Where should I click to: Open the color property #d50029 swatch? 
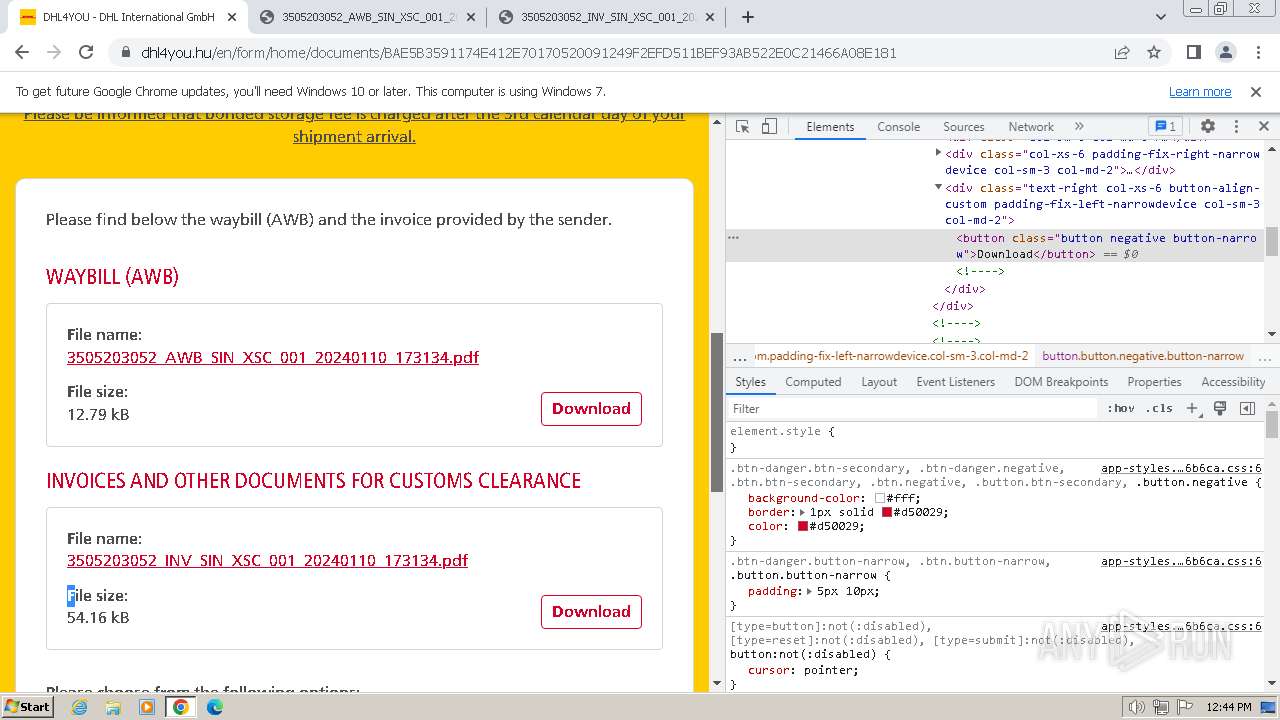pos(803,526)
